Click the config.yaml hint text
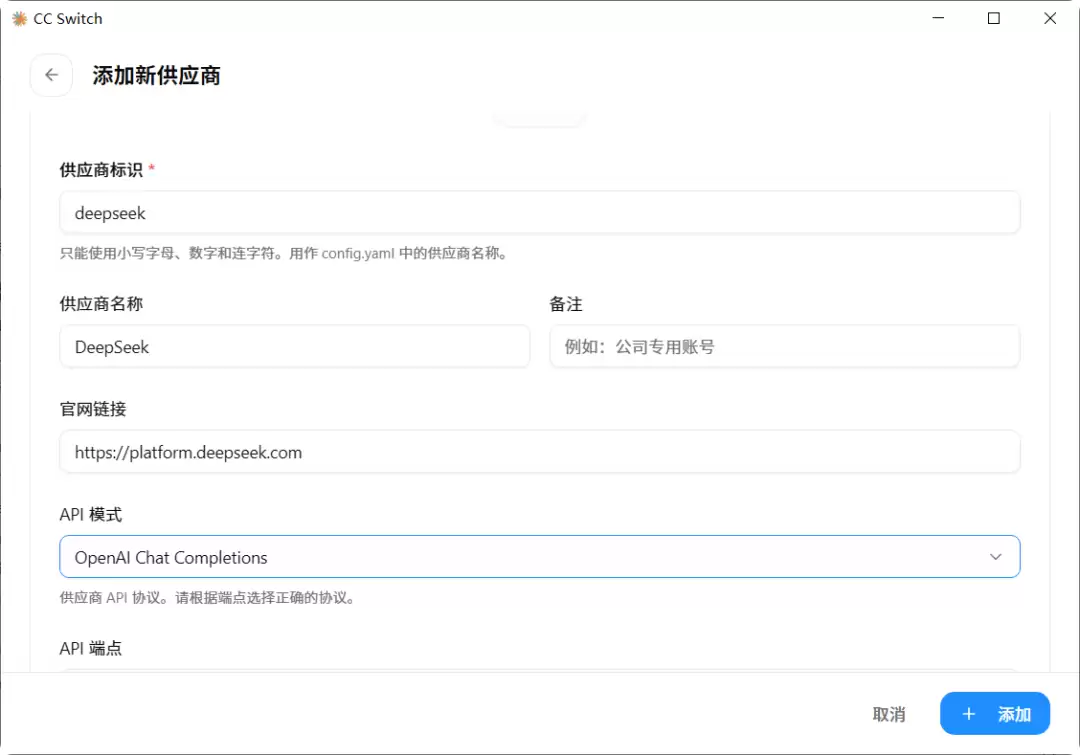This screenshot has width=1080, height=755. 285,254
